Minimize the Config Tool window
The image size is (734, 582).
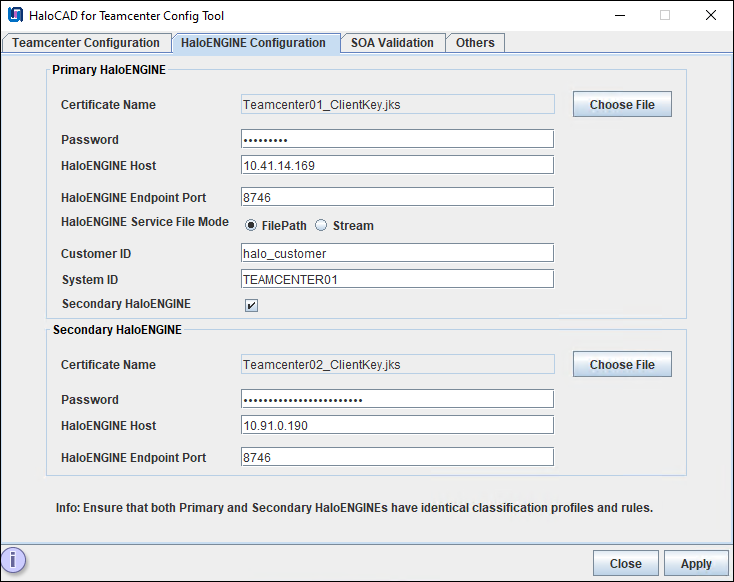[x=620, y=15]
